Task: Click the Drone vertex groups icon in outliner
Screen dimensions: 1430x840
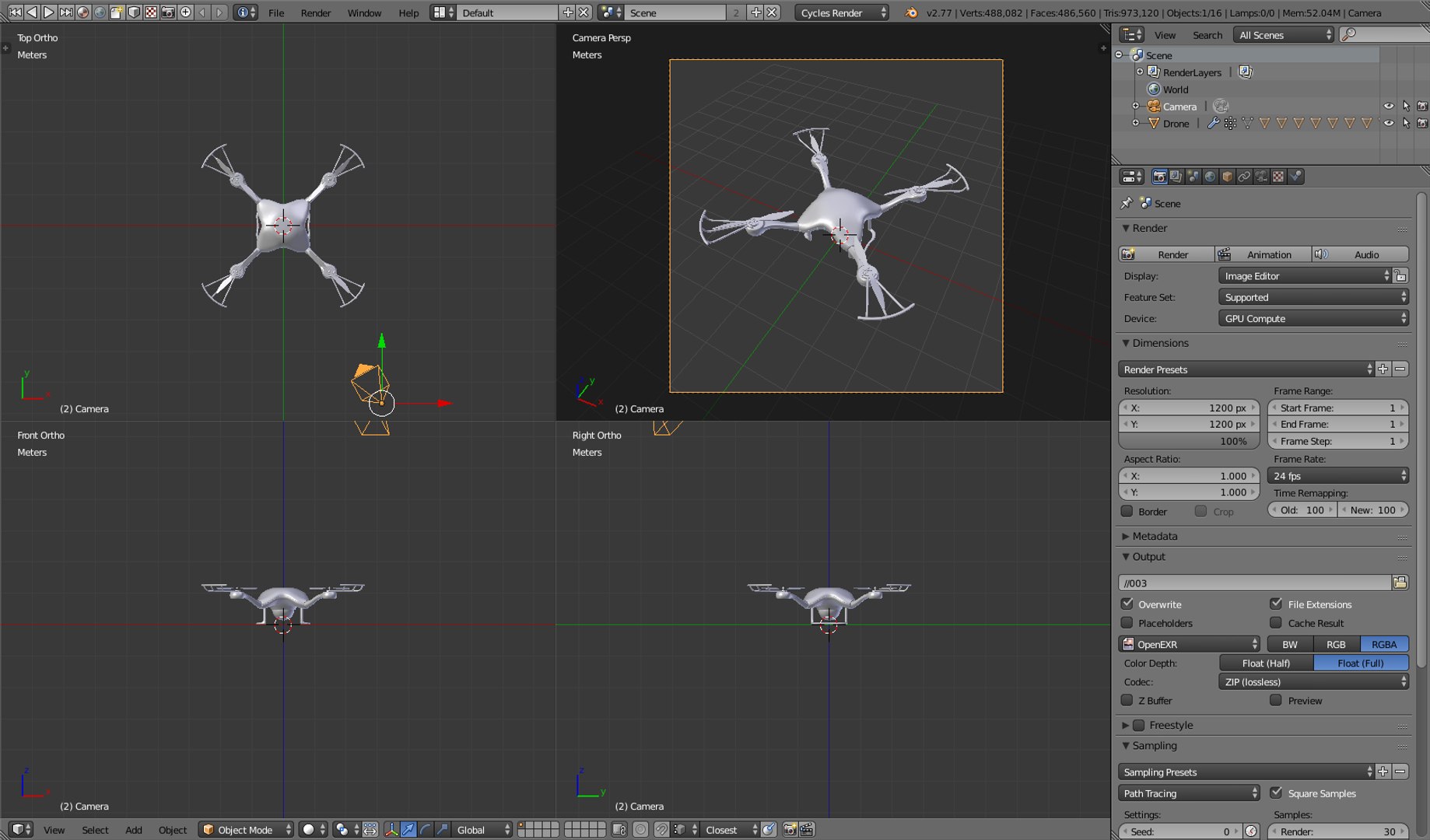Action: click(x=1230, y=123)
